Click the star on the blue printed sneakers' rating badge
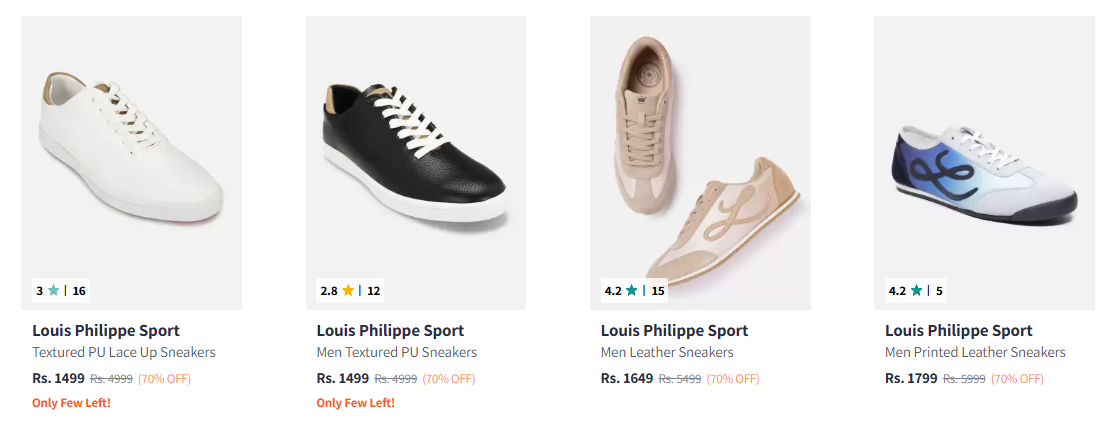The width and height of the screenshot is (1120, 422). [916, 291]
